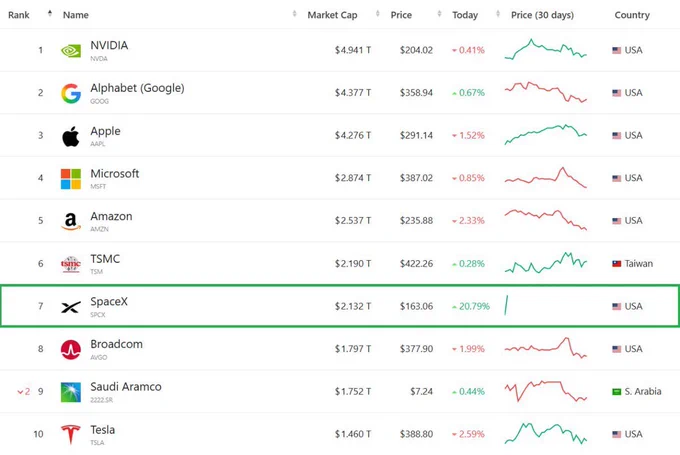The height and width of the screenshot is (455, 680).
Task: Click TSMC's 30-day price chart
Action: click(x=546, y=262)
